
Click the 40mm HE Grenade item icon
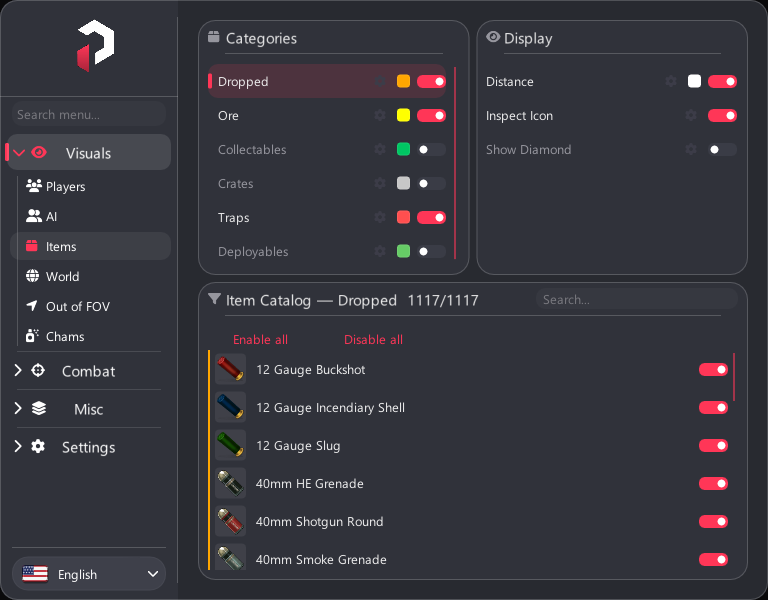[x=230, y=483]
